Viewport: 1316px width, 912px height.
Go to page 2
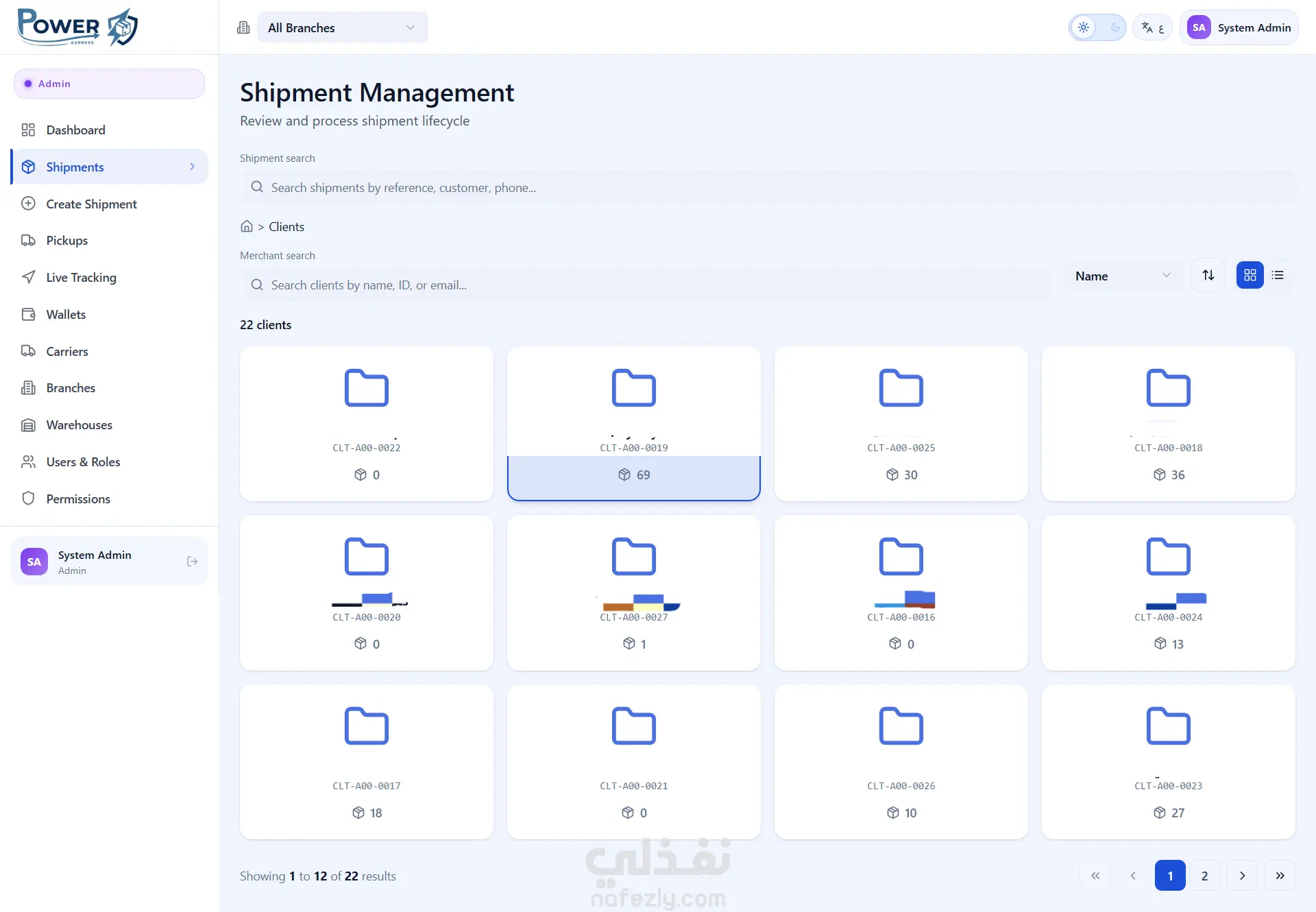pyautogui.click(x=1204, y=876)
